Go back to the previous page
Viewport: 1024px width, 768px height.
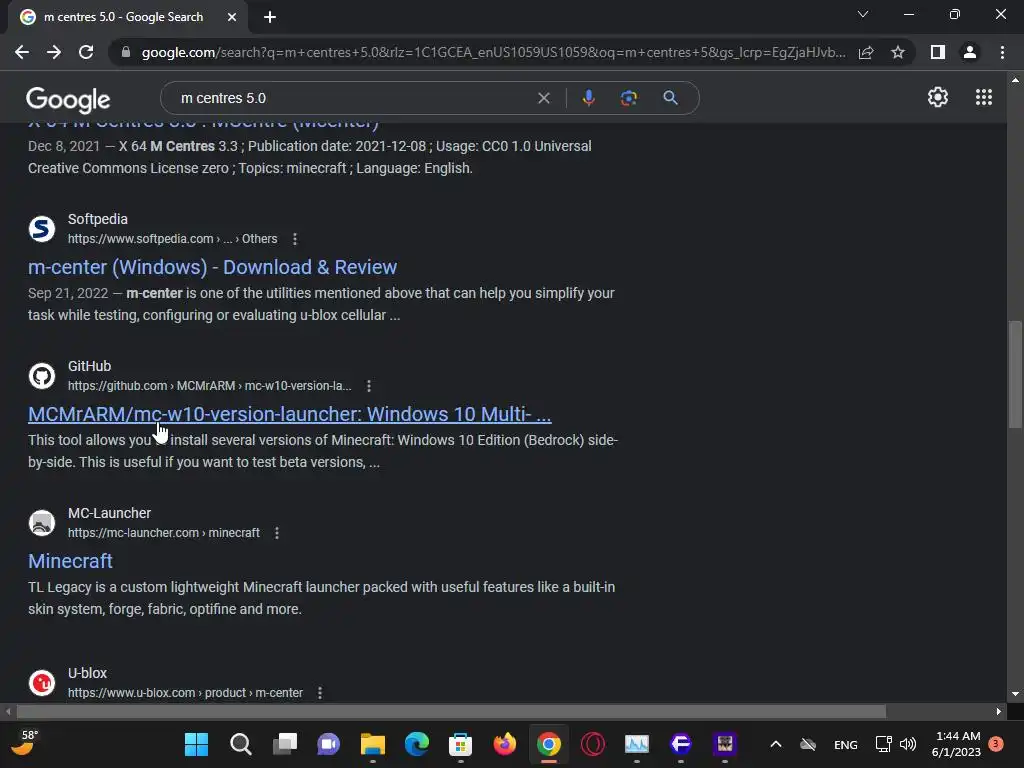[x=22, y=52]
